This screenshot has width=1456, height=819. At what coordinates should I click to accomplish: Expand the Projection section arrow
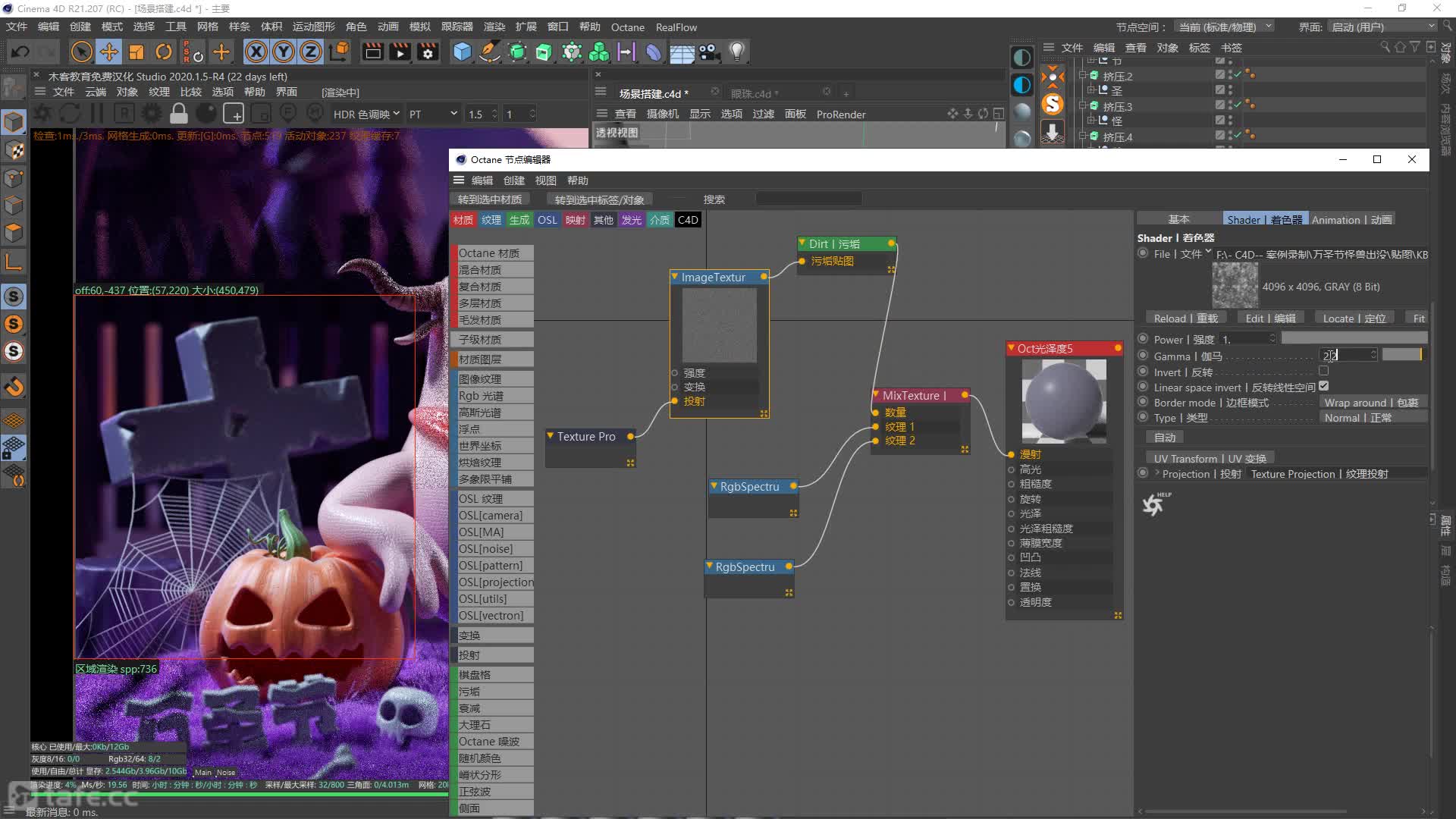click(1157, 472)
